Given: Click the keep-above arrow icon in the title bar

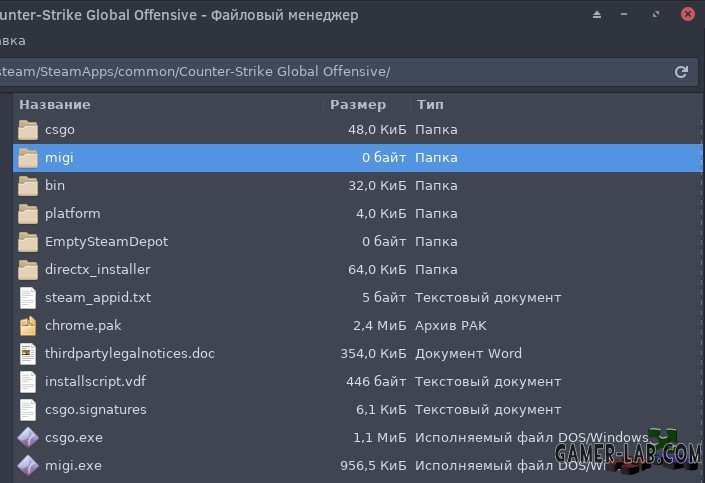Looking at the screenshot, I should [597, 14].
